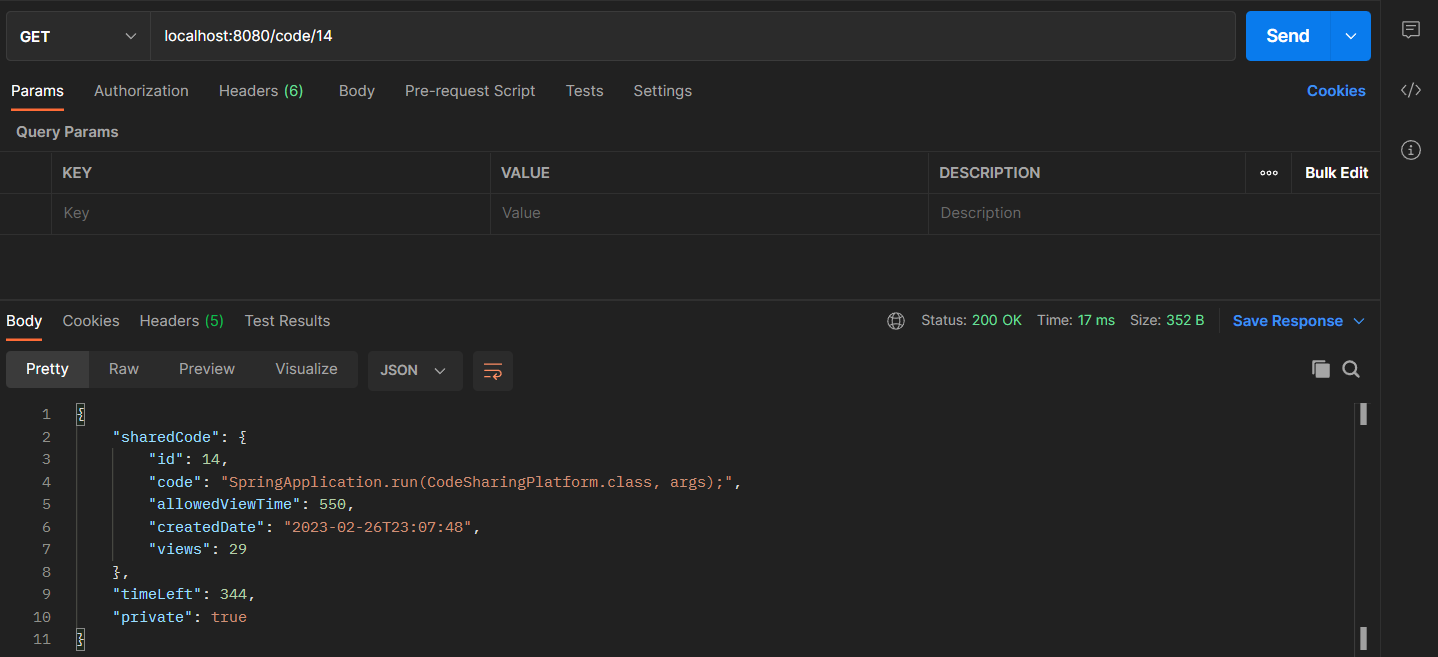Image resolution: width=1438 pixels, height=657 pixels.
Task: Expand the Send button arrow options
Action: coord(1351,36)
